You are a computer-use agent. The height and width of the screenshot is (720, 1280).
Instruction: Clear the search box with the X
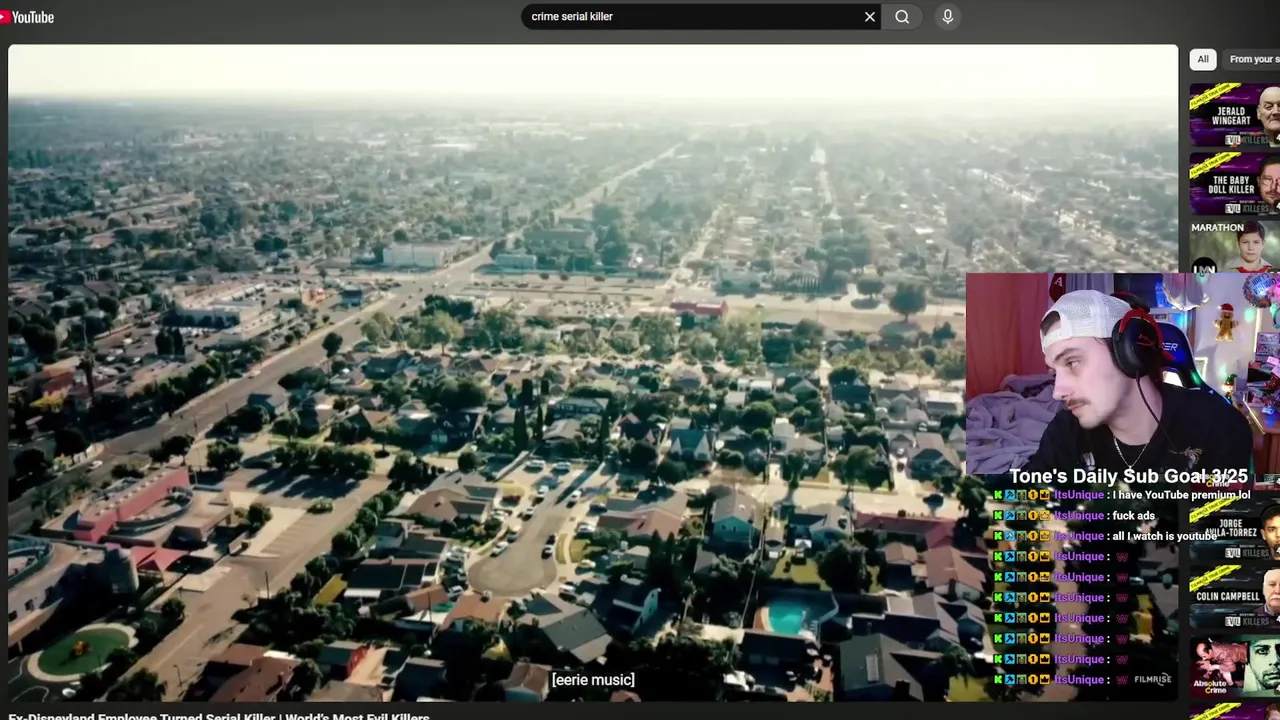[x=870, y=16]
